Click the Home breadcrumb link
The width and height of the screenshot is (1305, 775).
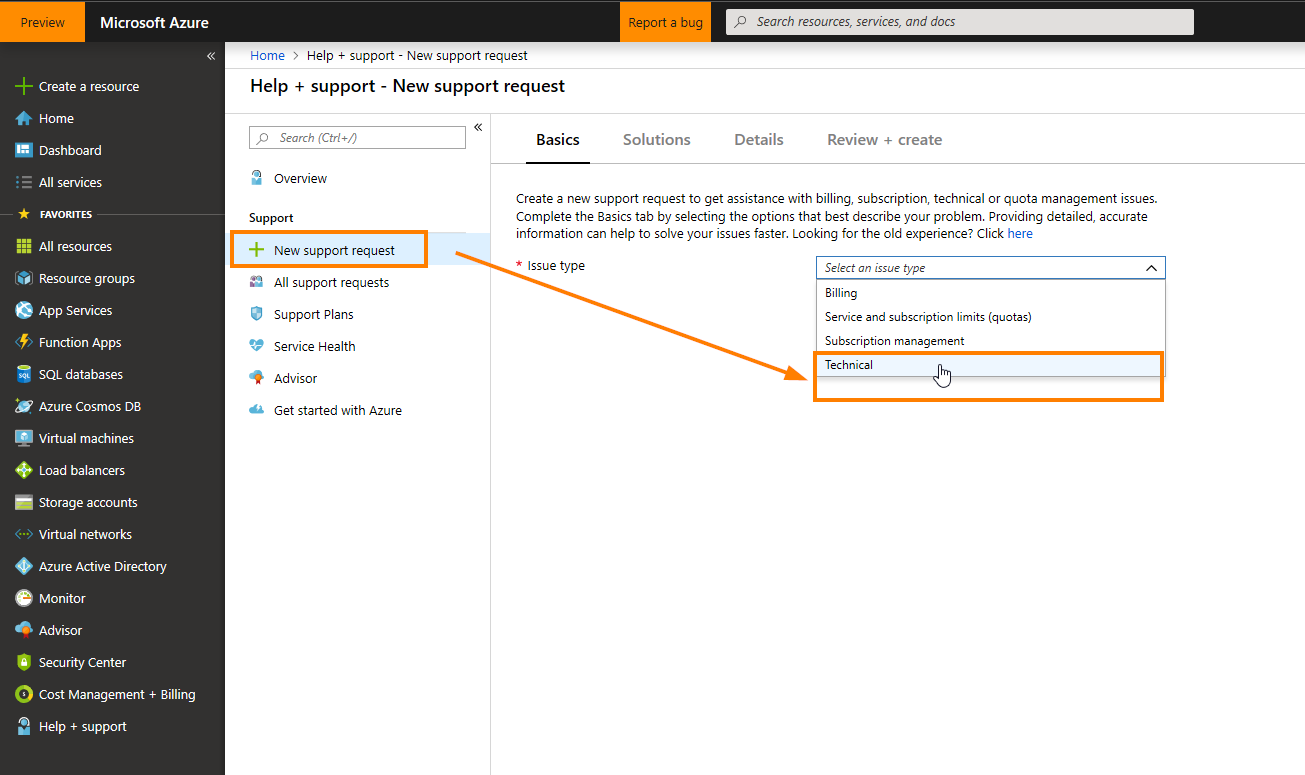click(x=268, y=56)
